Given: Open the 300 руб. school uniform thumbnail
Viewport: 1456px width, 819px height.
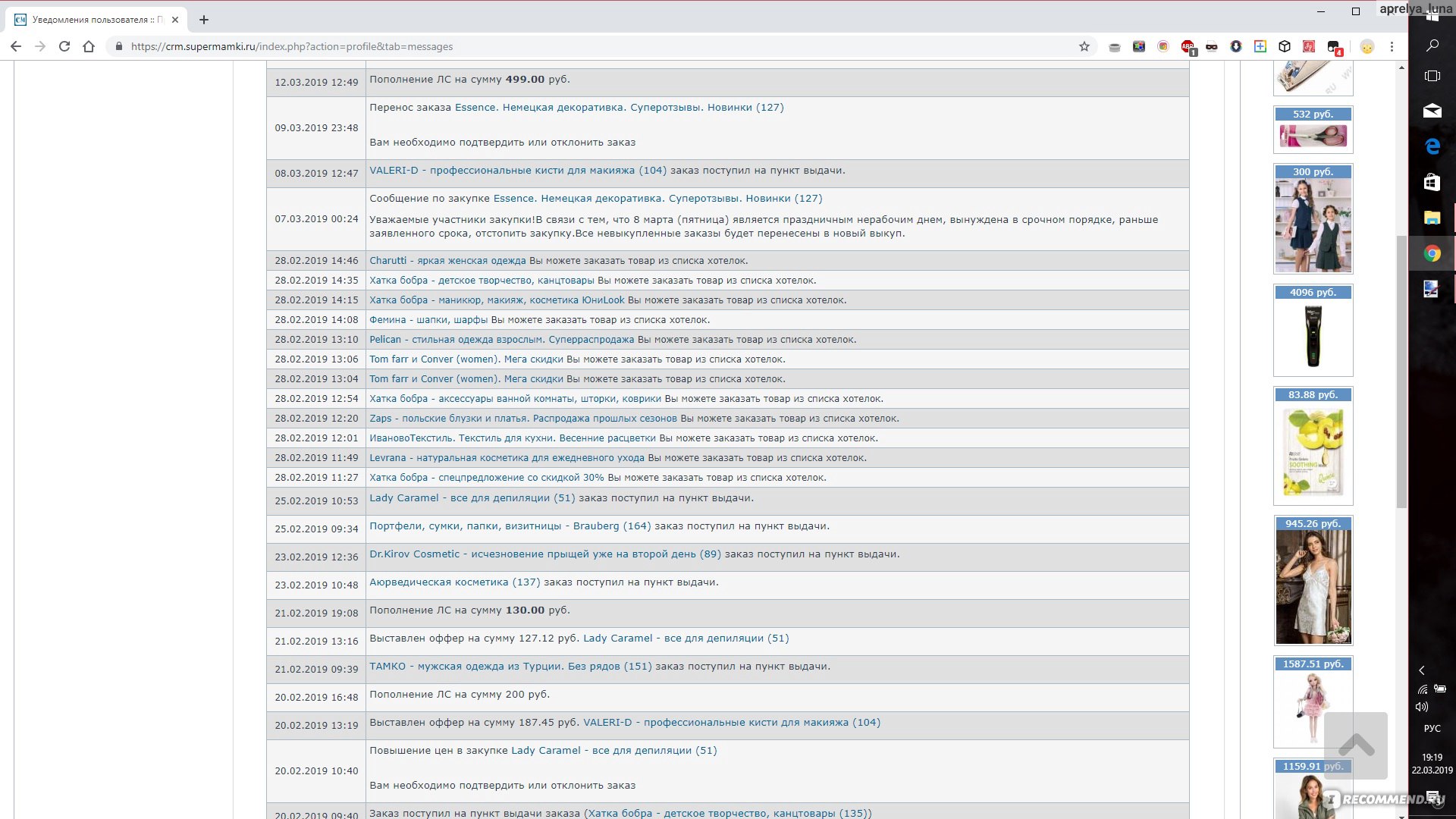Looking at the screenshot, I should coord(1313,219).
